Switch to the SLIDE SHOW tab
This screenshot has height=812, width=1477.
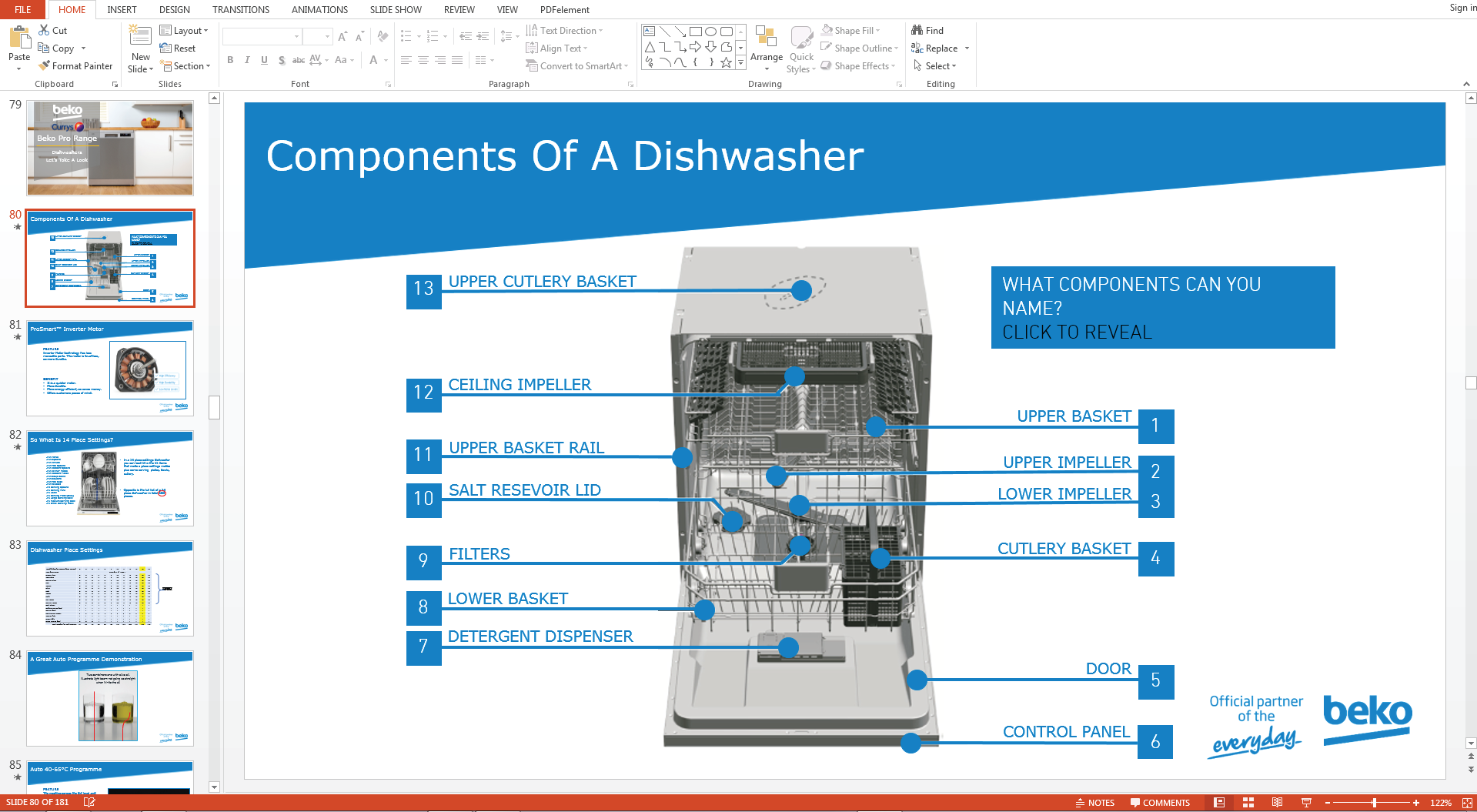point(396,10)
